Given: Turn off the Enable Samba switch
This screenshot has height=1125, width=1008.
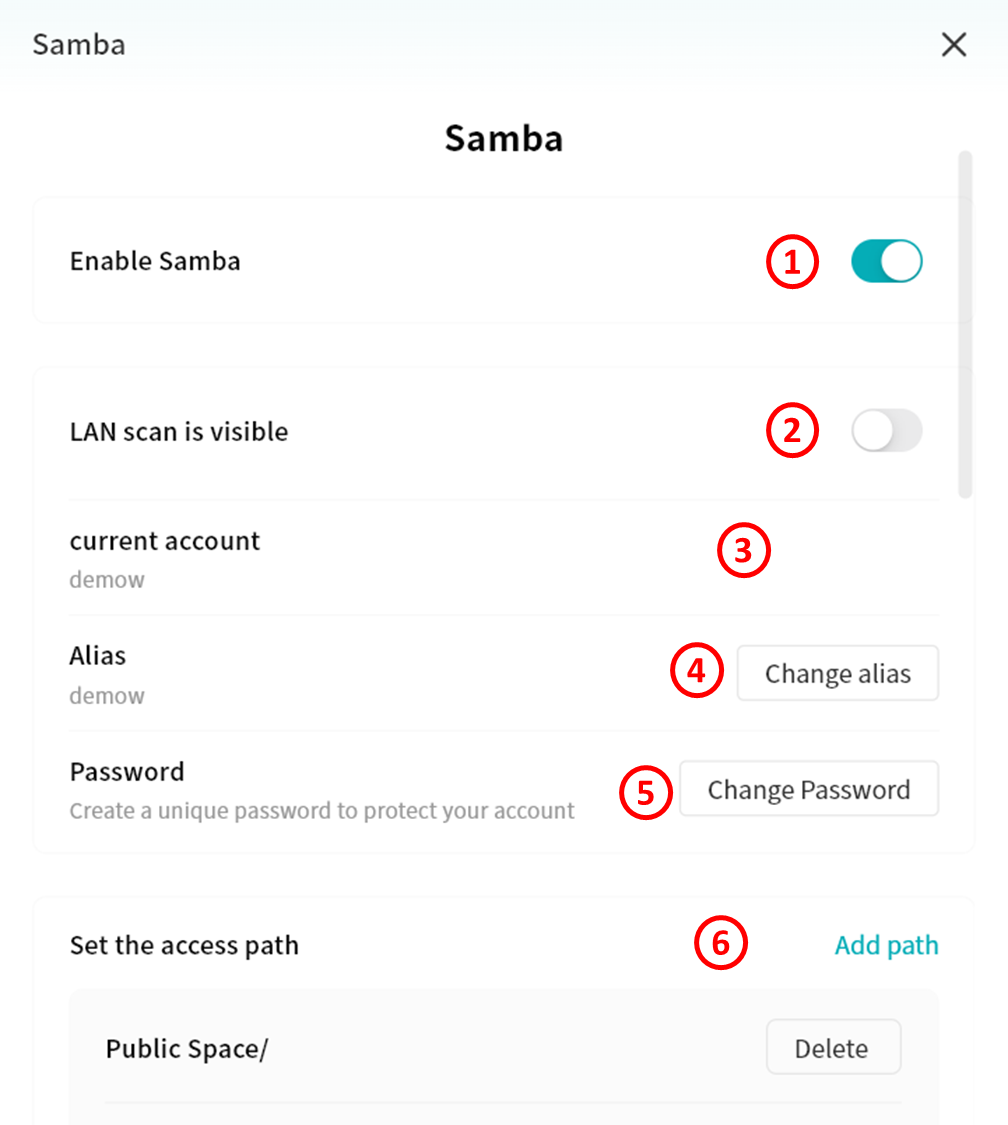Looking at the screenshot, I should (x=886, y=261).
